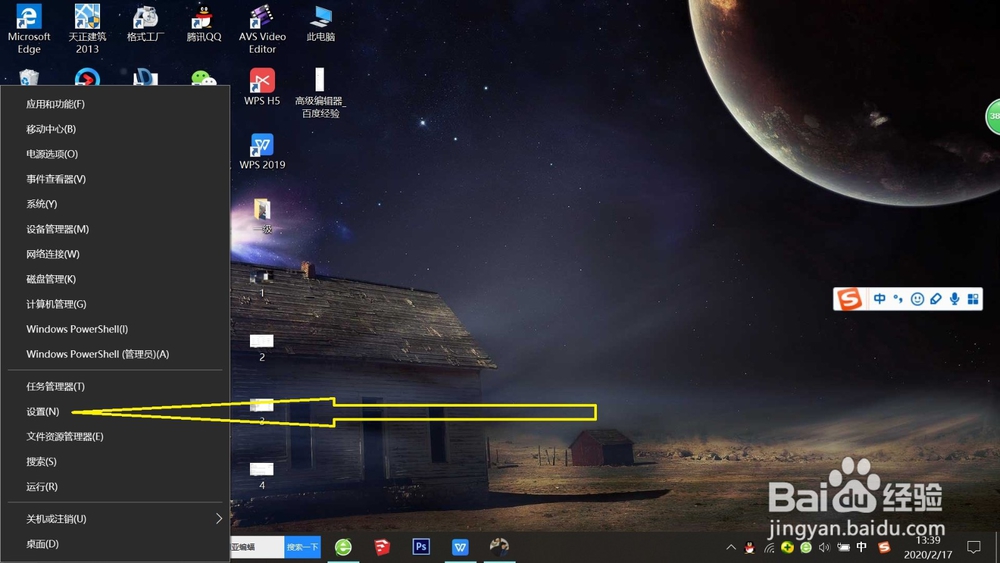Image resolution: width=1000 pixels, height=563 pixels.
Task: Open 磁盘管理(K)
Action: click(x=115, y=279)
